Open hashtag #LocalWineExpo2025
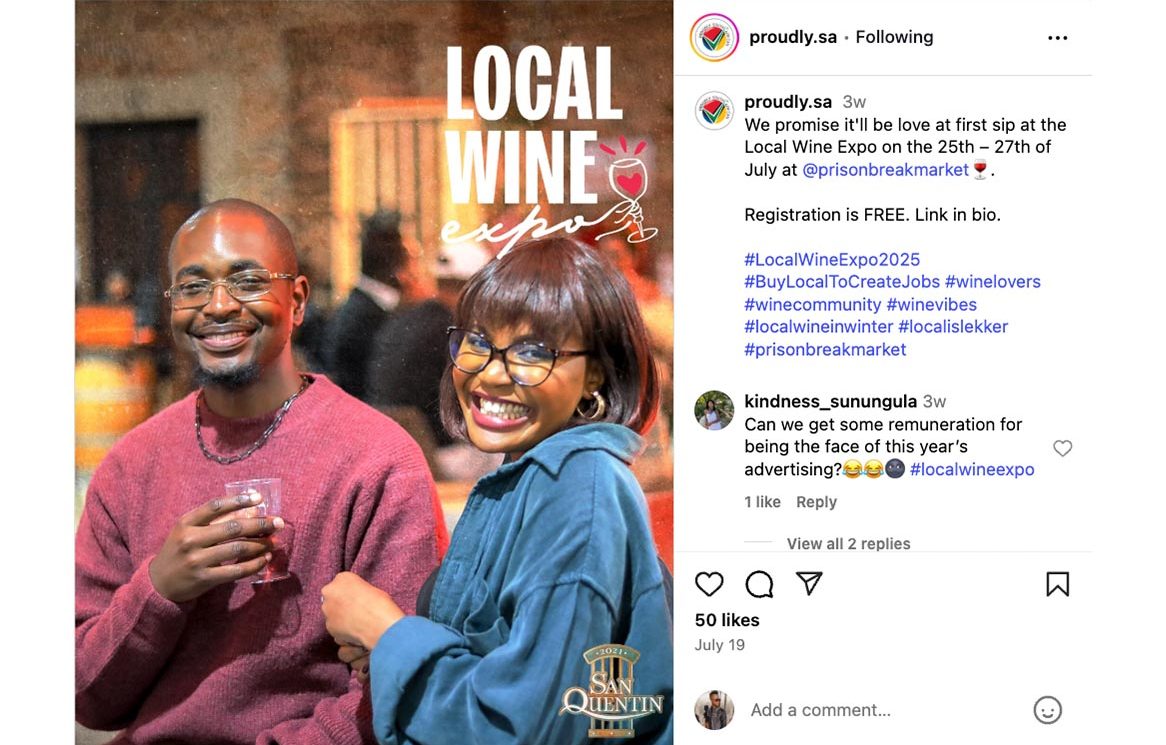The width and height of the screenshot is (1166, 745). (x=832, y=259)
